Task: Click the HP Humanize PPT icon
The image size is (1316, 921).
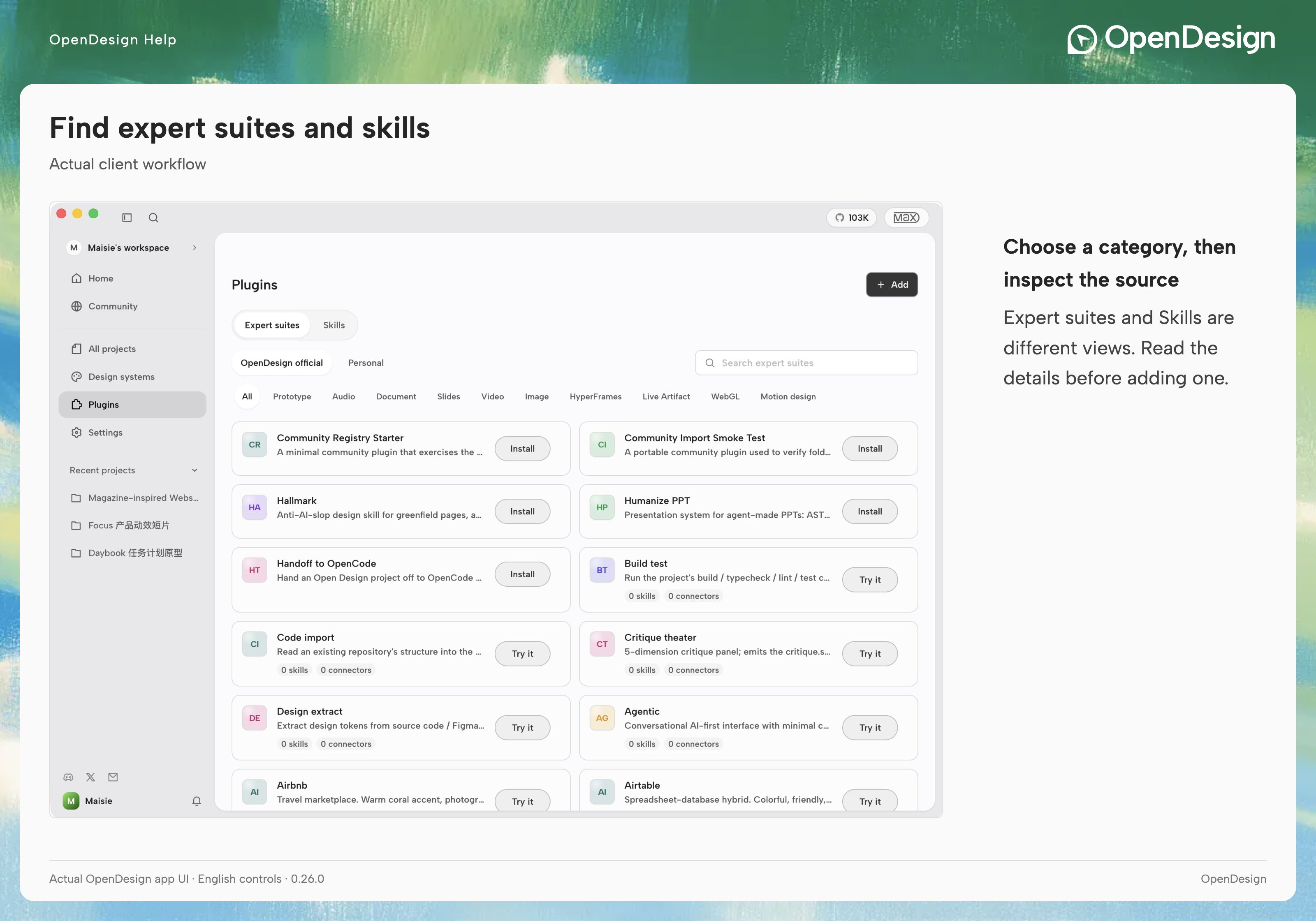Action: point(602,507)
